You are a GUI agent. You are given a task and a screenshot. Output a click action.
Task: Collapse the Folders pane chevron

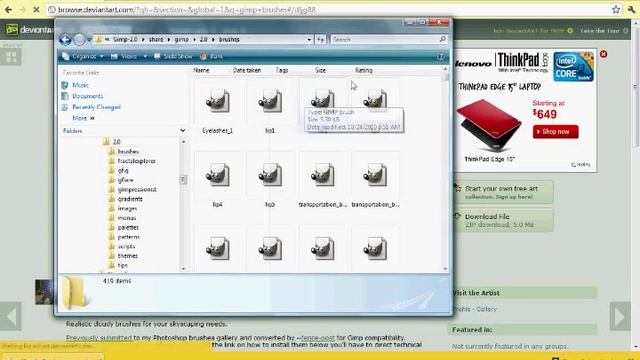pos(182,131)
